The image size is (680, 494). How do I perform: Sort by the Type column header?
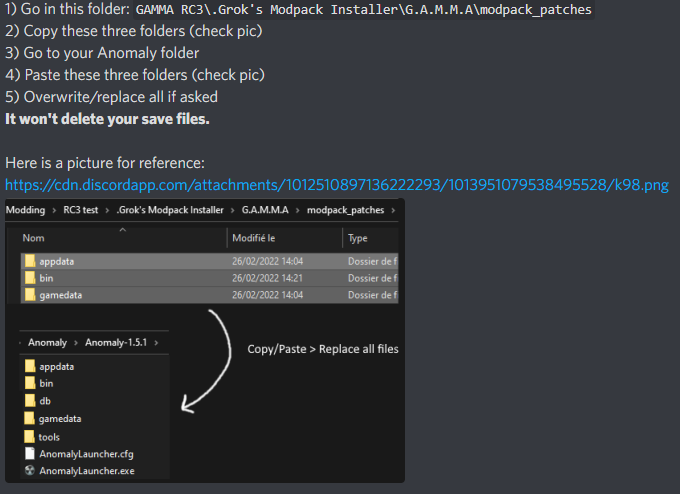point(358,238)
